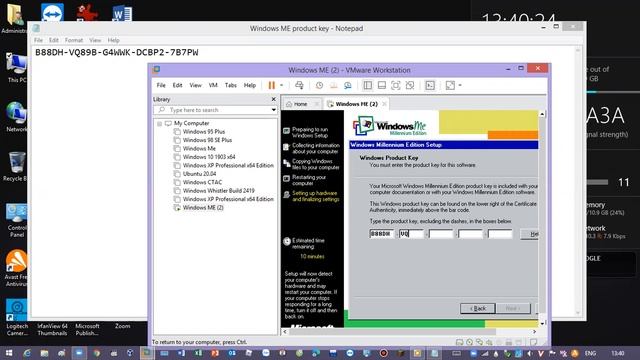The height and width of the screenshot is (360, 640).
Task: Click the Back button in Windows ME setup
Action: (x=478, y=308)
